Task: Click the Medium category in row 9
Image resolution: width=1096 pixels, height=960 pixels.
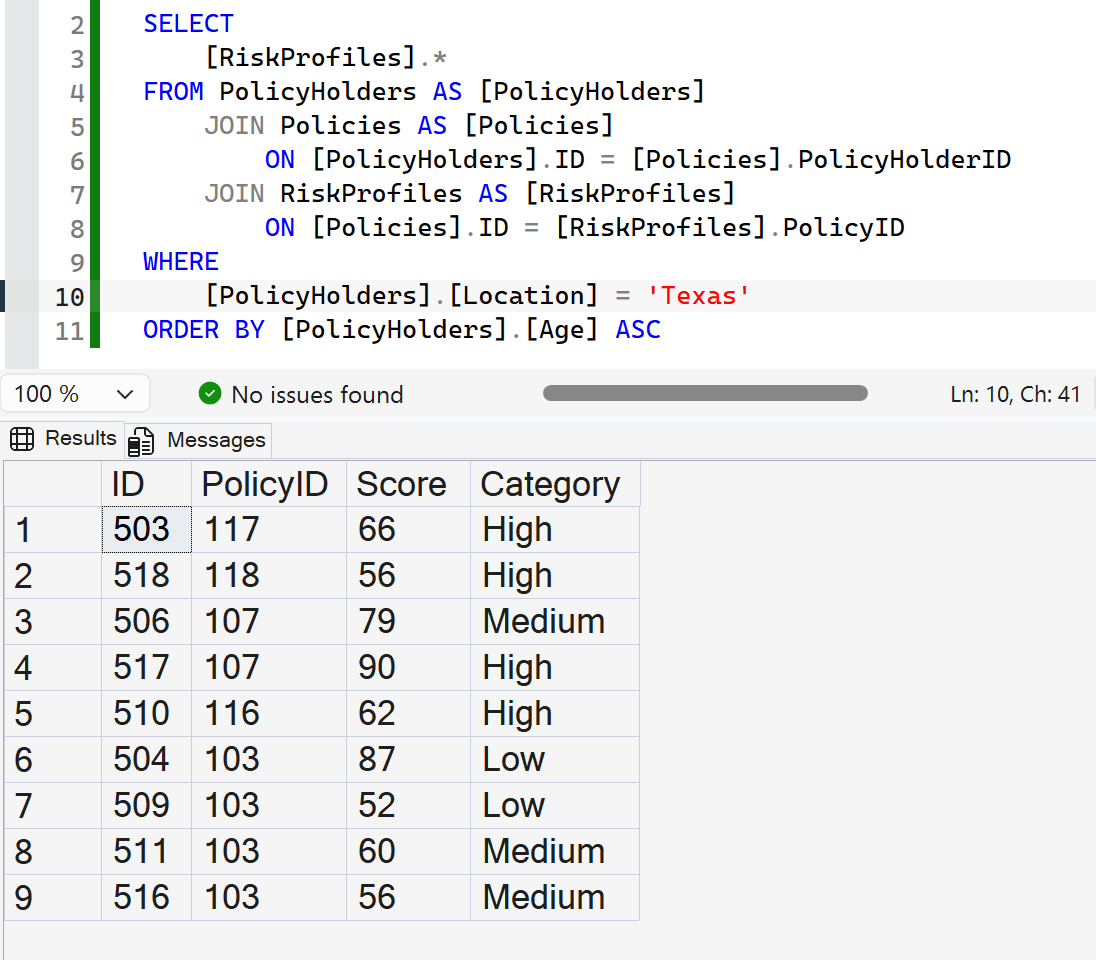Action: click(x=555, y=897)
